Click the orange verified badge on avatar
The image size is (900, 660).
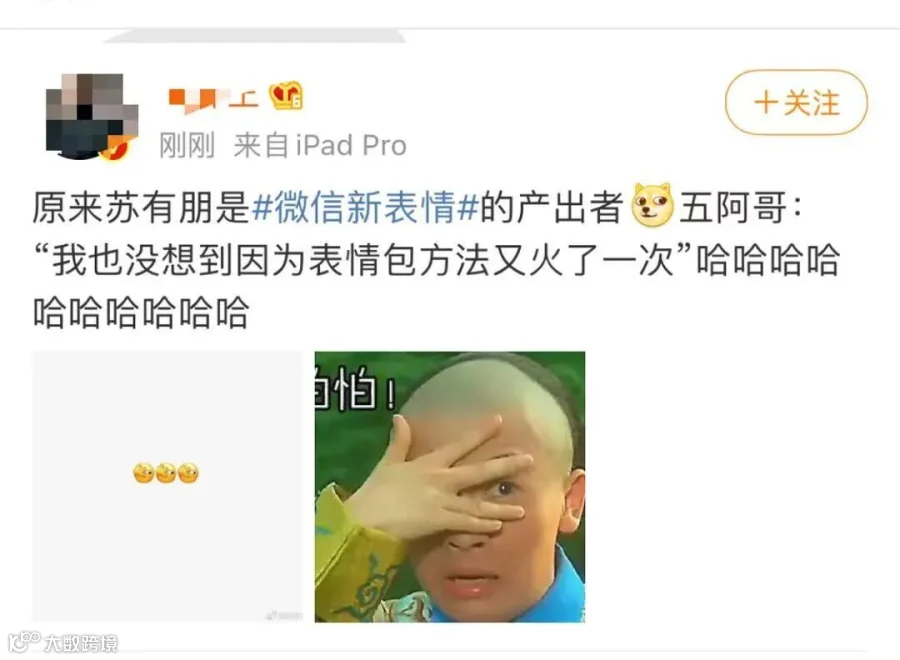(114, 148)
